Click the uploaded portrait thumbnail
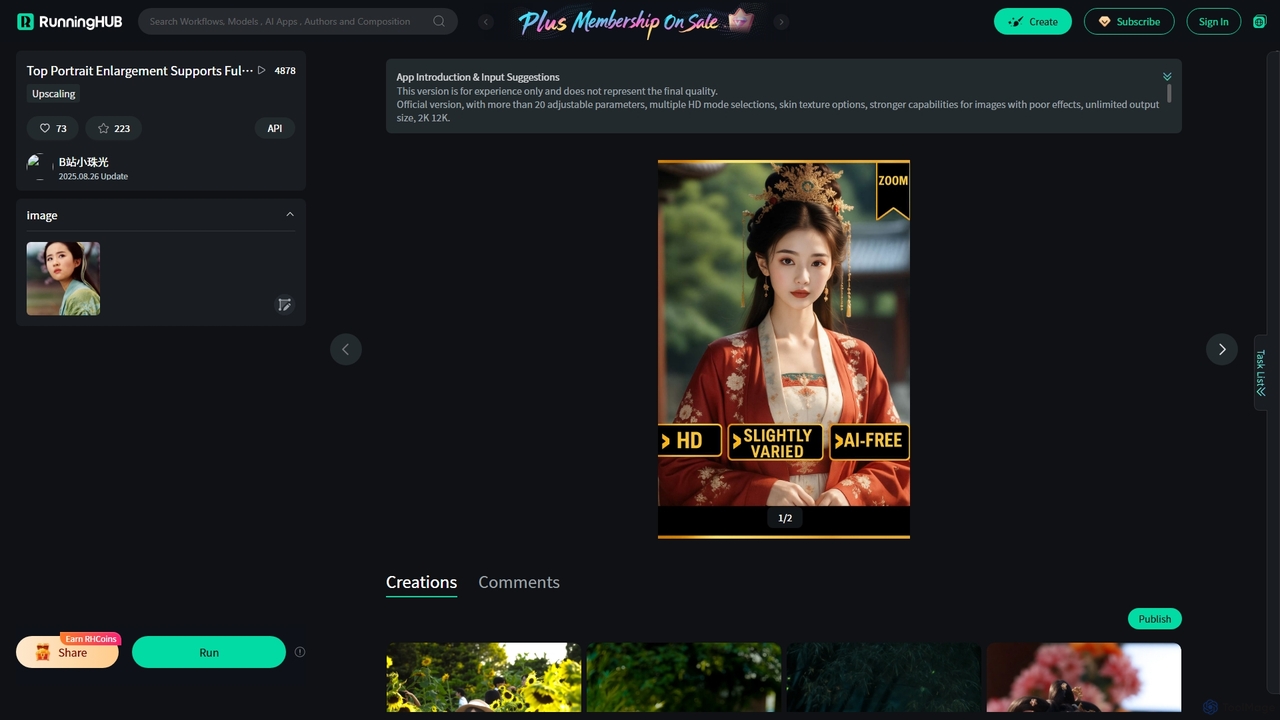This screenshot has width=1280, height=720. coord(63,279)
